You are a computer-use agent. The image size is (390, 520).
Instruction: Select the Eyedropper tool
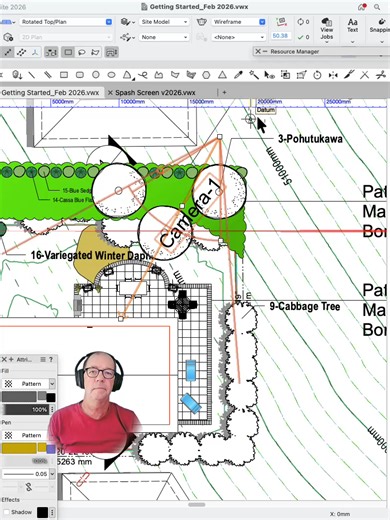tap(238, 75)
